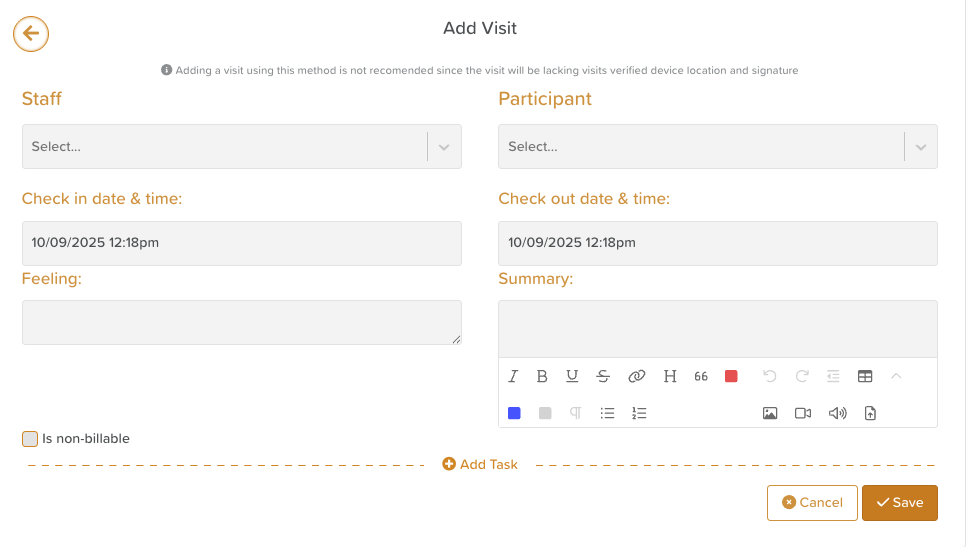Collapse the Summary toolbar with chevron

pos(896,376)
